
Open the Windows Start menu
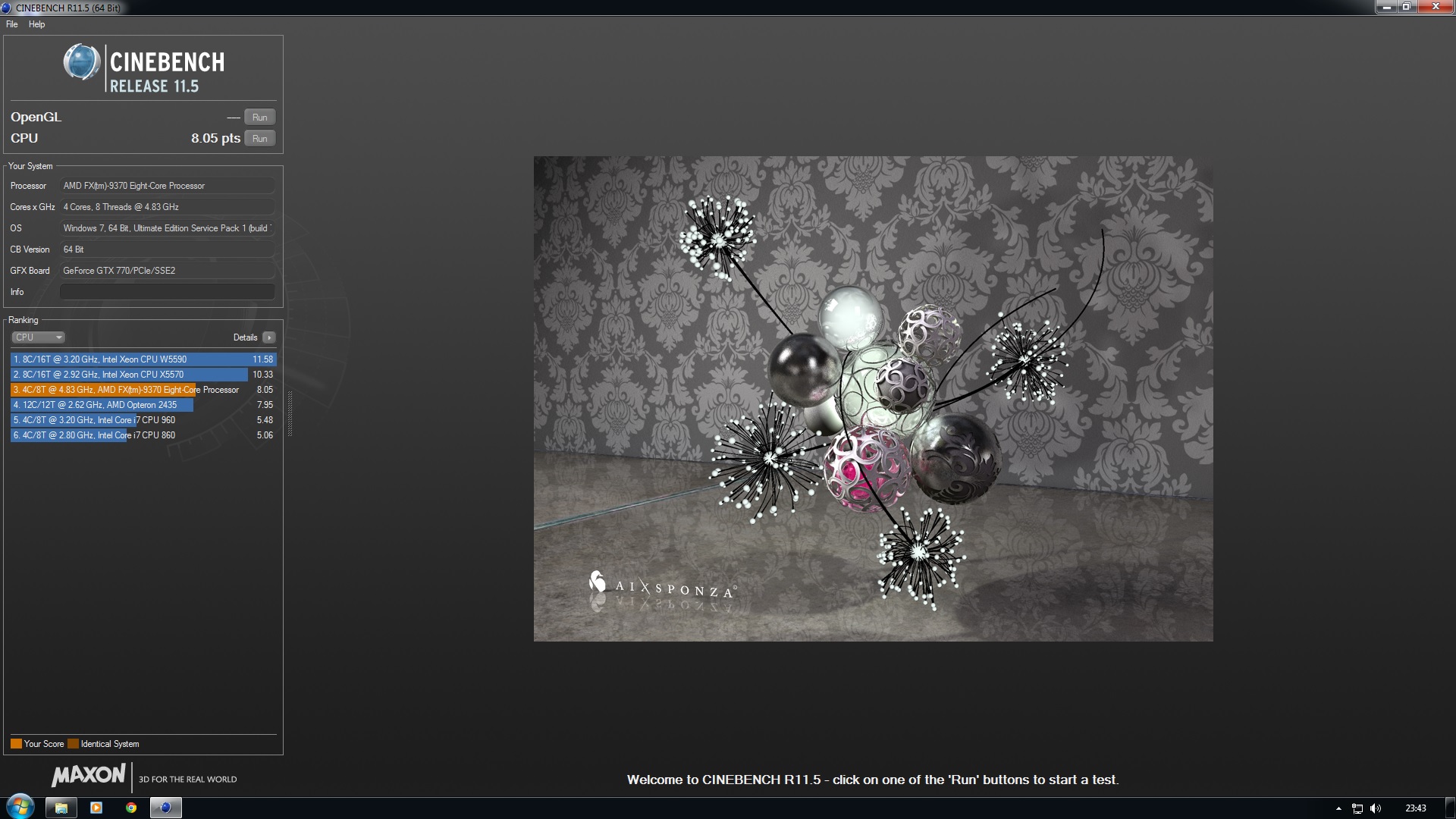point(20,807)
